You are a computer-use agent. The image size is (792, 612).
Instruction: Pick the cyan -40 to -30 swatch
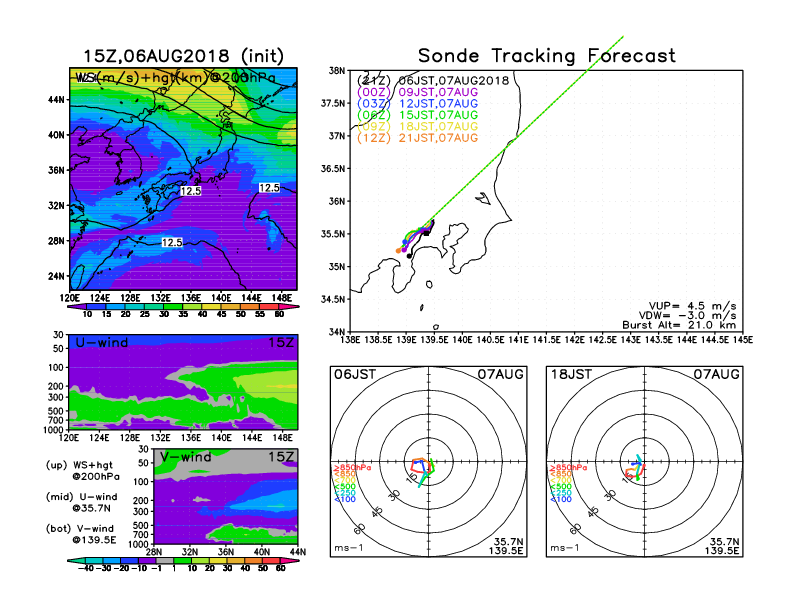(x=94, y=560)
